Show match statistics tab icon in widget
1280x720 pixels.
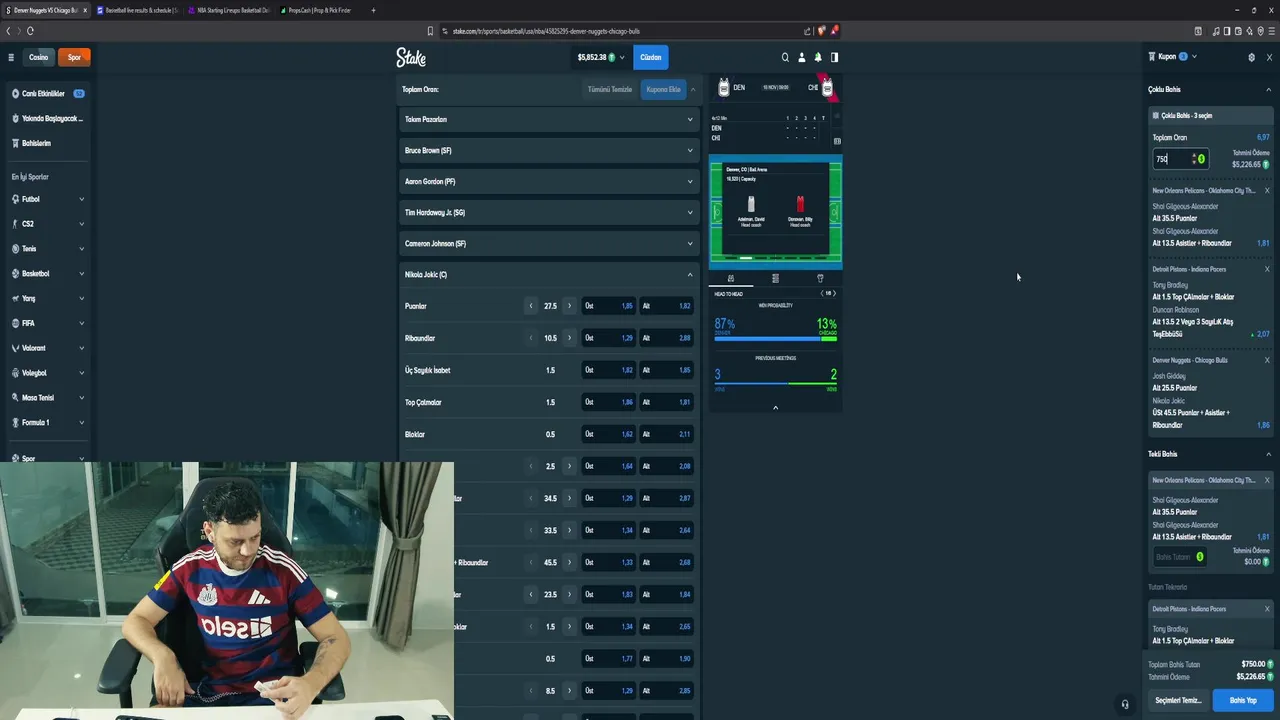[775, 278]
